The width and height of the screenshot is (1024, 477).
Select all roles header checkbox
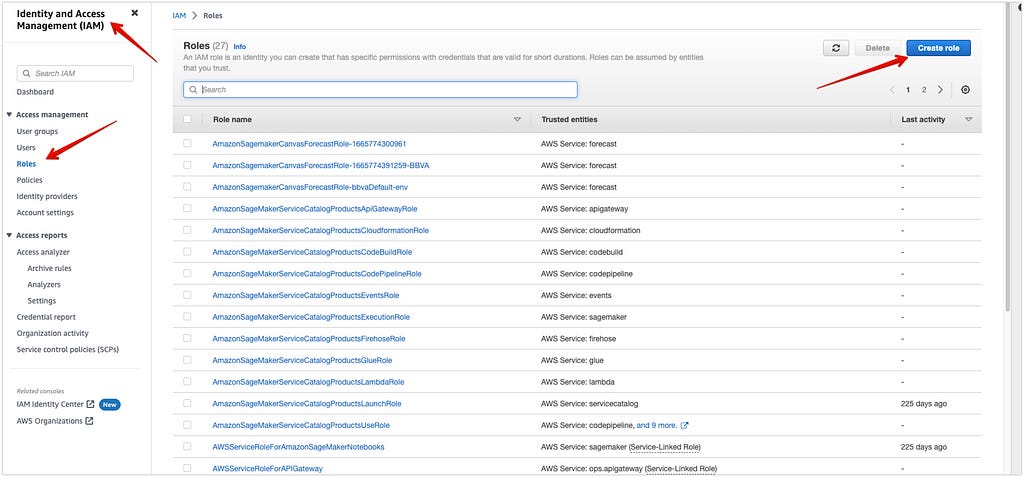point(187,119)
